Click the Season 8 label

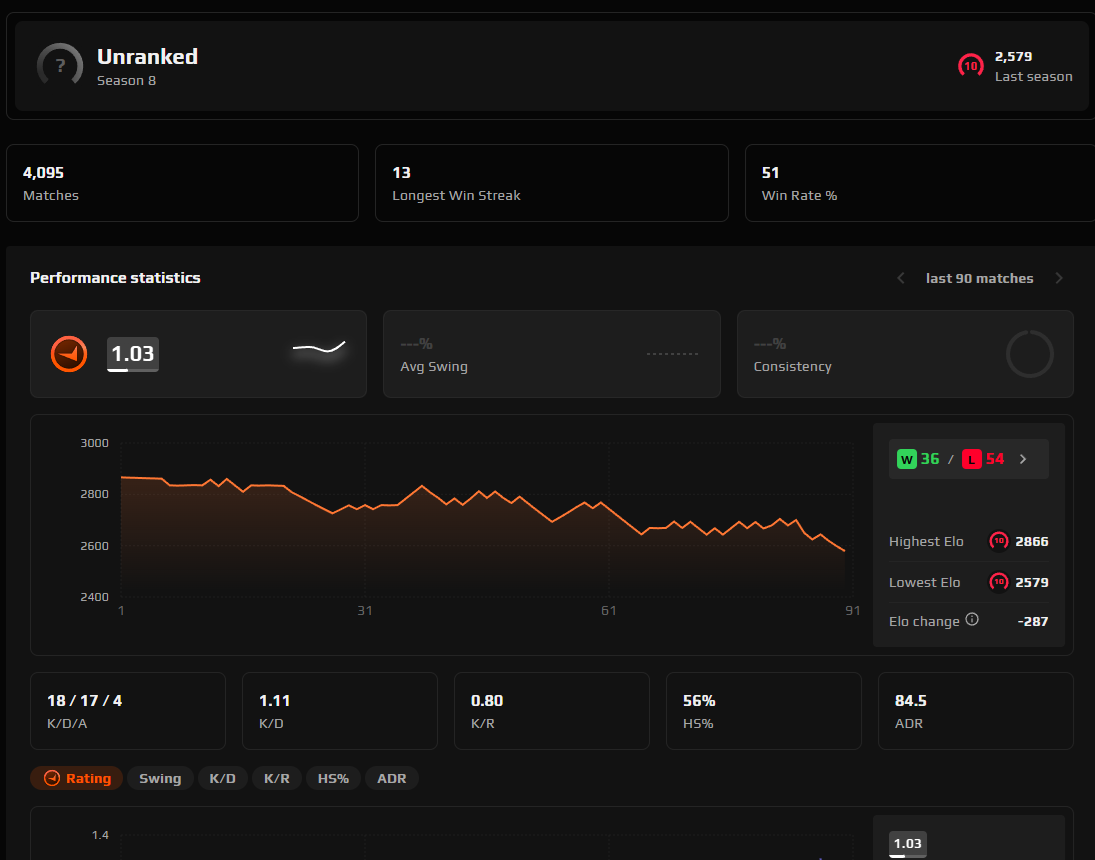(126, 80)
